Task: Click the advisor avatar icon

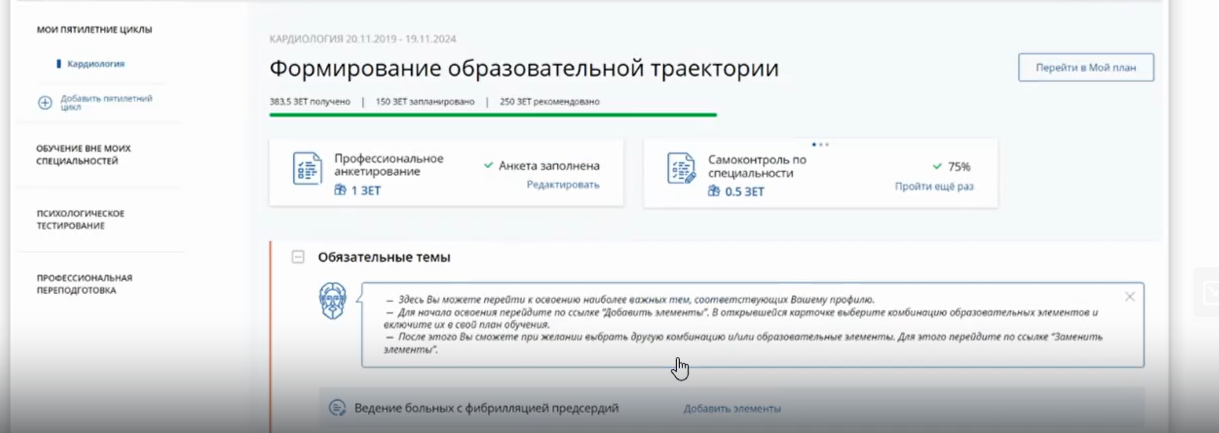Action: pos(333,301)
